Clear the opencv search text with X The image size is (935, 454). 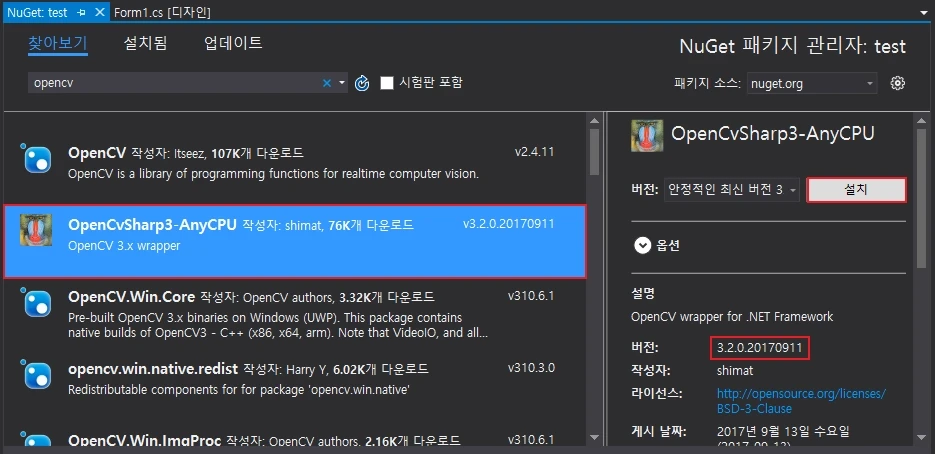pyautogui.click(x=326, y=83)
